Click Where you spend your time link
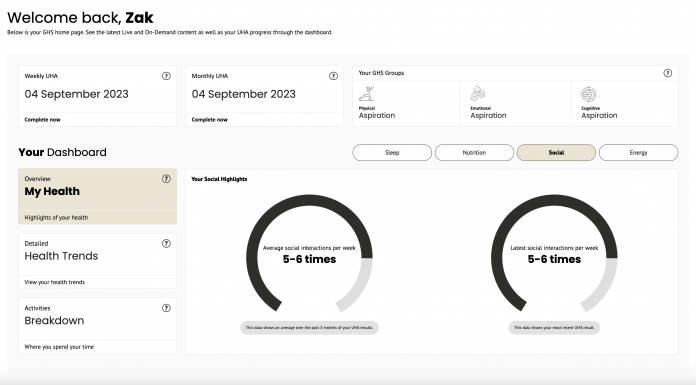The image size is (696, 385). coord(59,347)
